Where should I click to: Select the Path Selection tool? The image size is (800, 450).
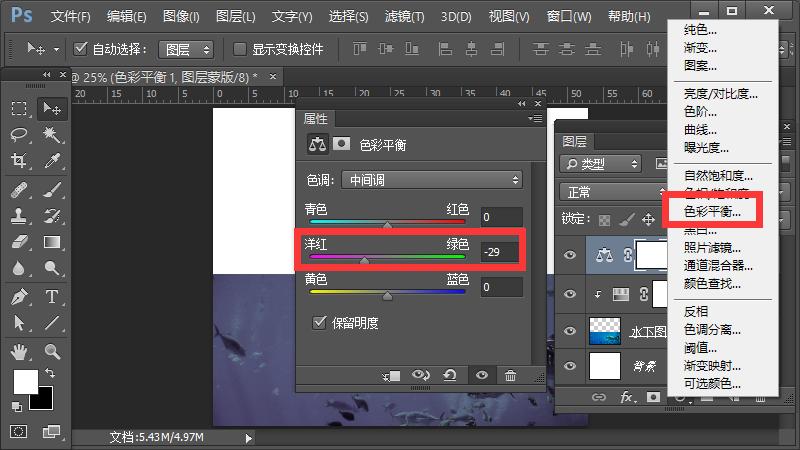19,322
